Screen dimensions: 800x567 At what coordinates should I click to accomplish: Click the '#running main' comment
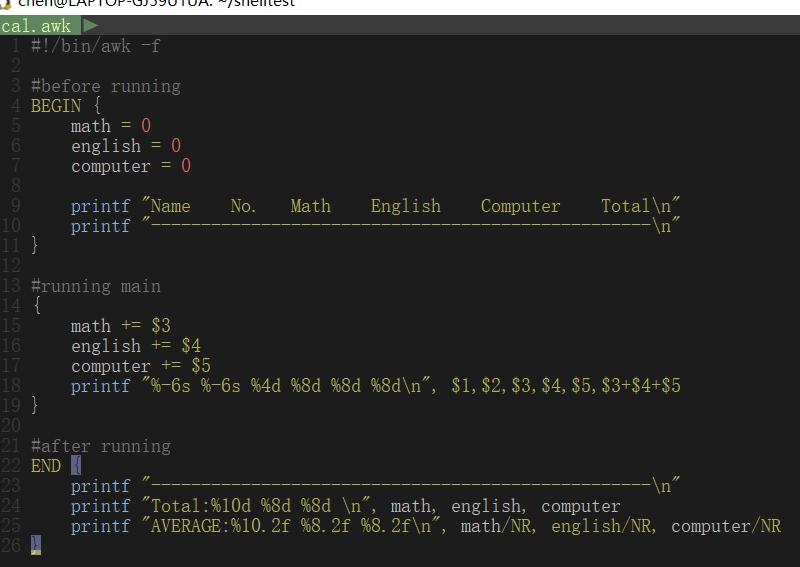(95, 286)
